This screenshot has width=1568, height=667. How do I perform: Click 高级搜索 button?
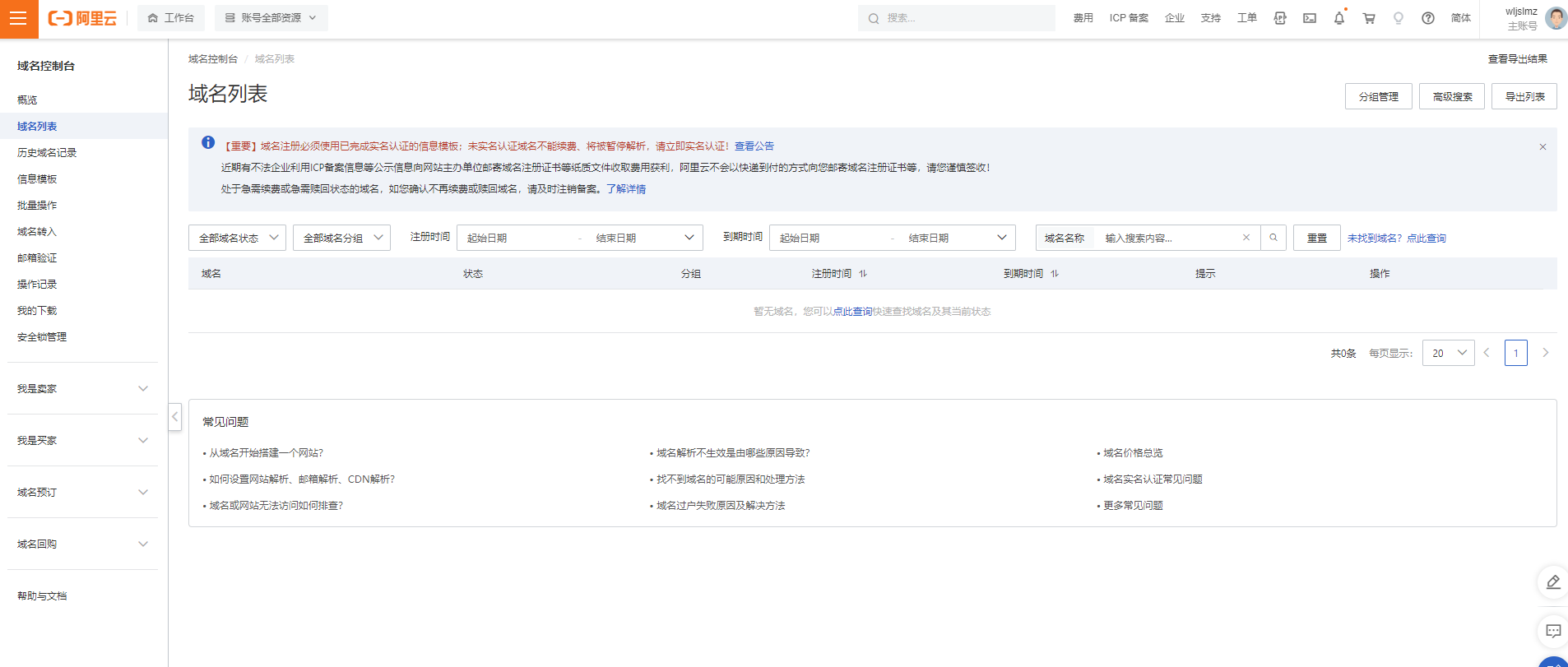tap(1452, 96)
